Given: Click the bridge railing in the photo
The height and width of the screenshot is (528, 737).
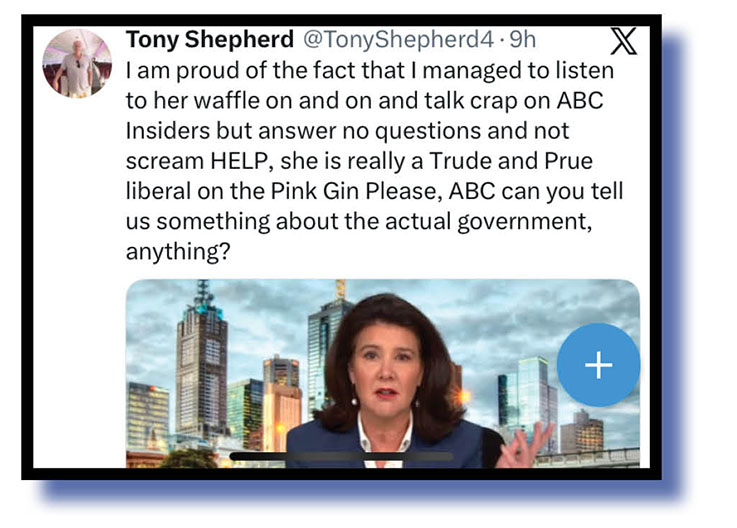Looking at the screenshot, I should 588,457.
